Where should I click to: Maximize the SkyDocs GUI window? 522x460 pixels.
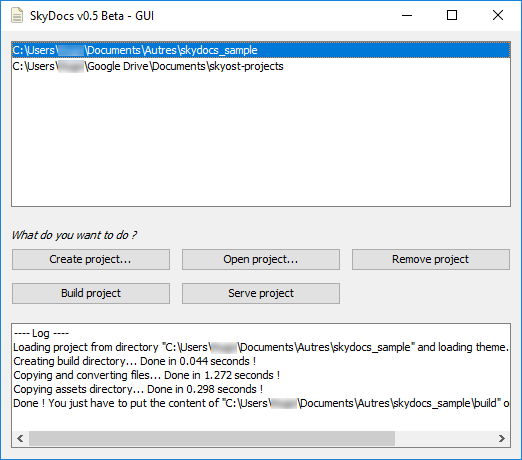(x=452, y=15)
